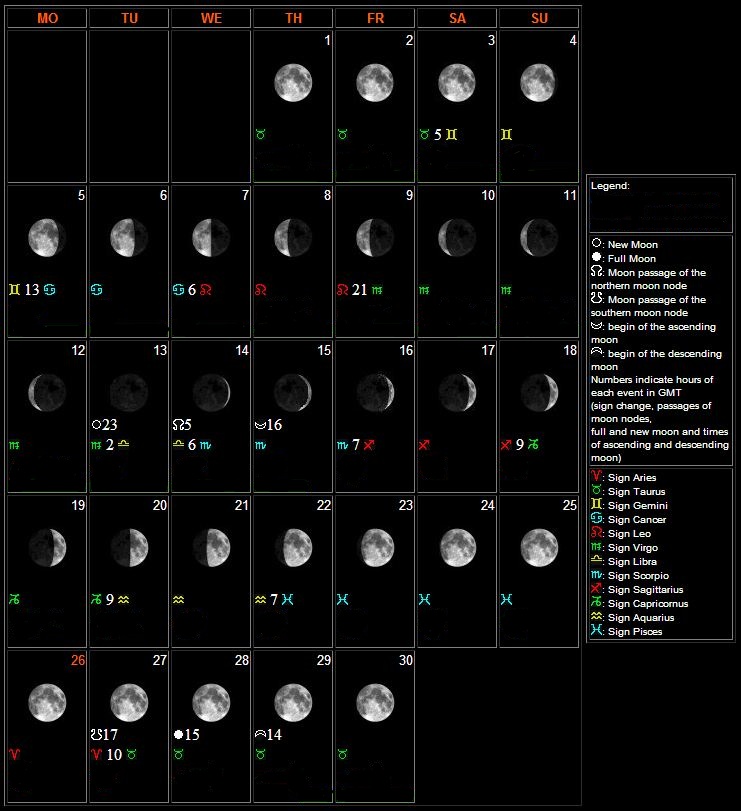The width and height of the screenshot is (741, 811).
Task: Select the southern moon node symbol on day 27
Action: click(96, 734)
